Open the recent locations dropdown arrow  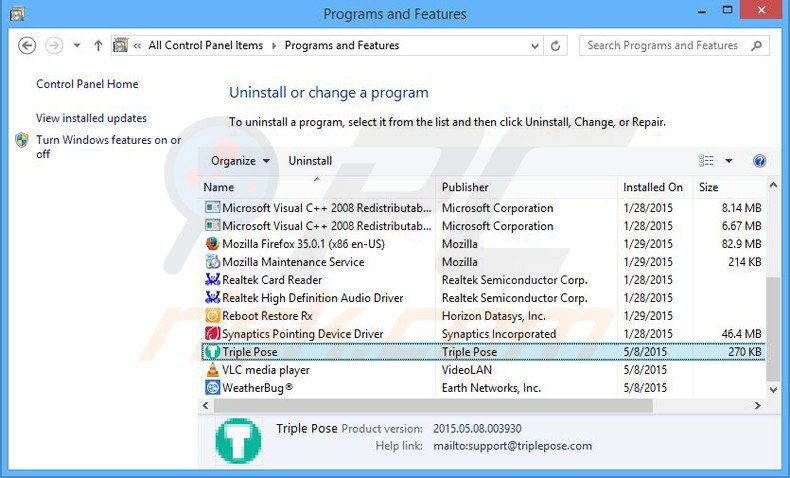pos(77,46)
